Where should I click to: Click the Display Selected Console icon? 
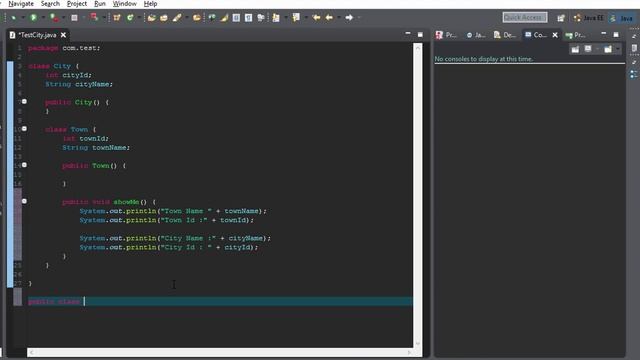[x=588, y=49]
